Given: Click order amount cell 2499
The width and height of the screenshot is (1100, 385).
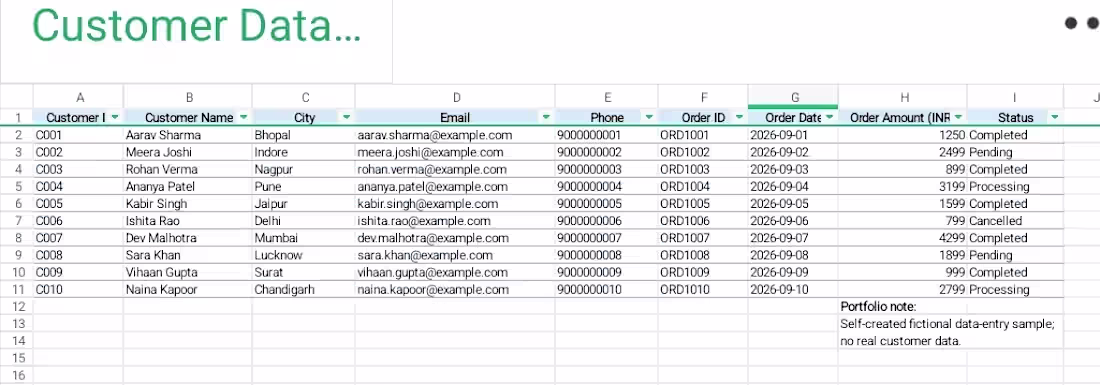Looking at the screenshot, I should point(903,152).
